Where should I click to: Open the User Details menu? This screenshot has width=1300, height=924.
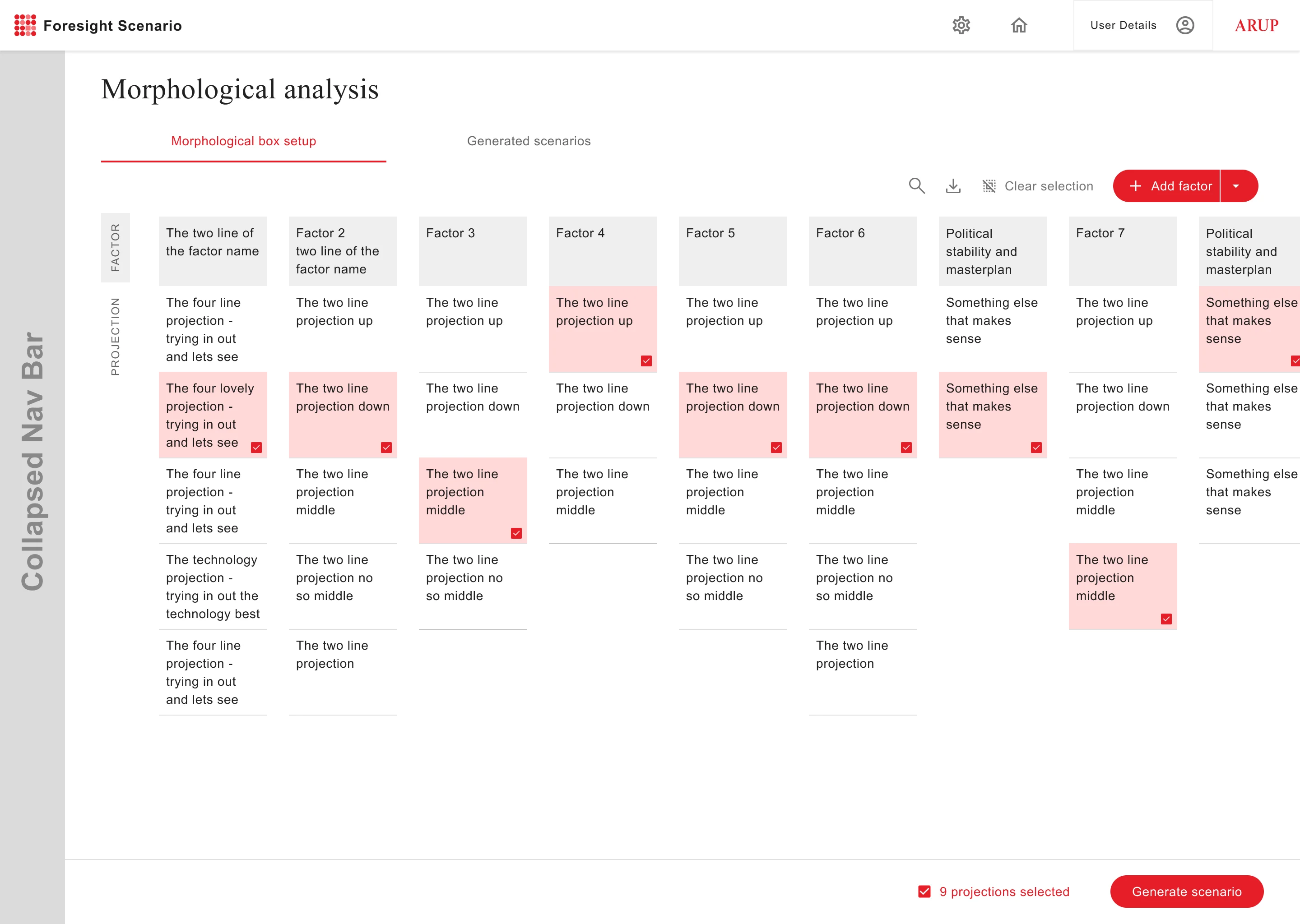click(1123, 25)
